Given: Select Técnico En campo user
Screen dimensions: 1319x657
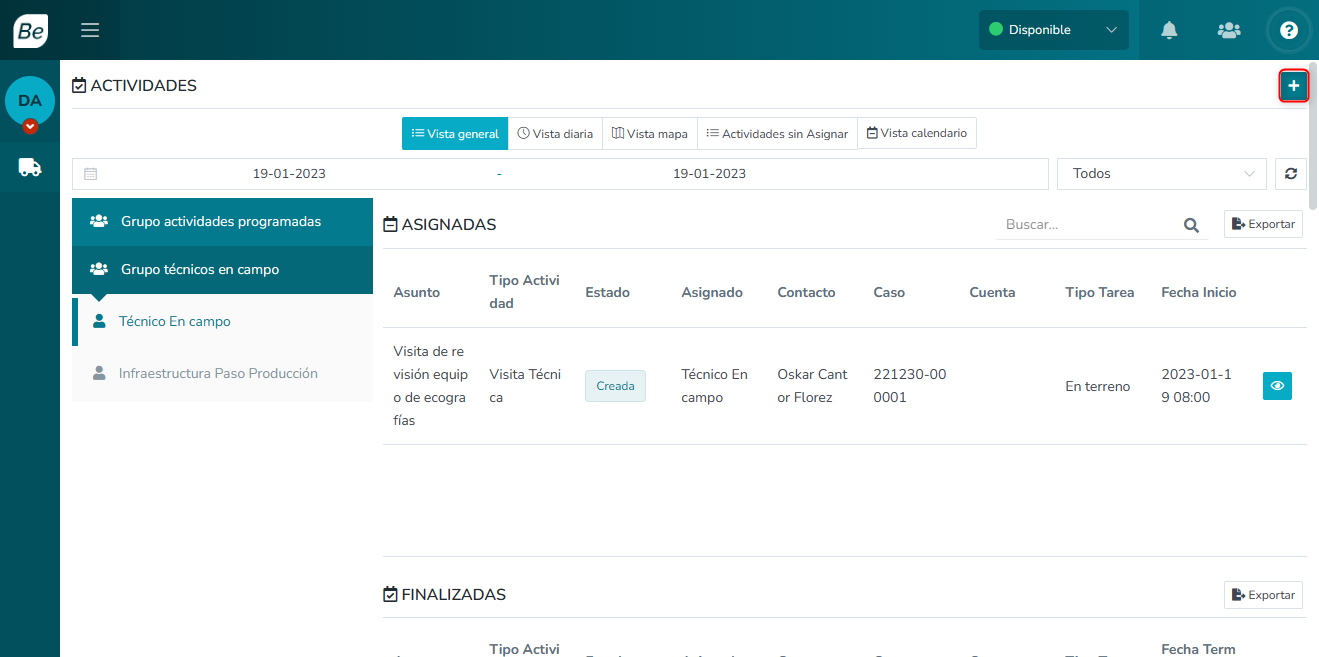Looking at the screenshot, I should 222,322.
